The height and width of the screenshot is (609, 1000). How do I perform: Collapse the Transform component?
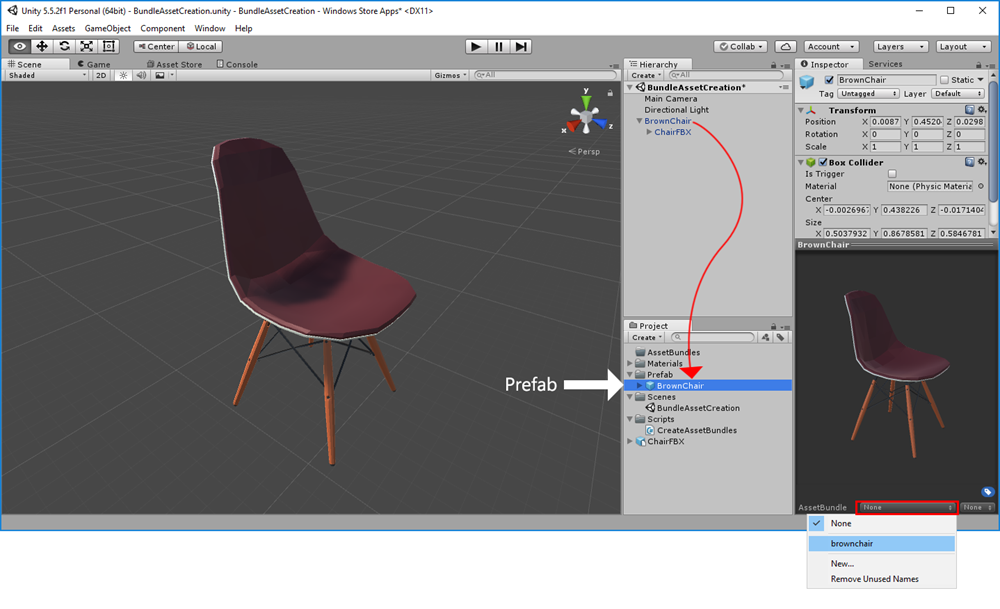tap(801, 110)
